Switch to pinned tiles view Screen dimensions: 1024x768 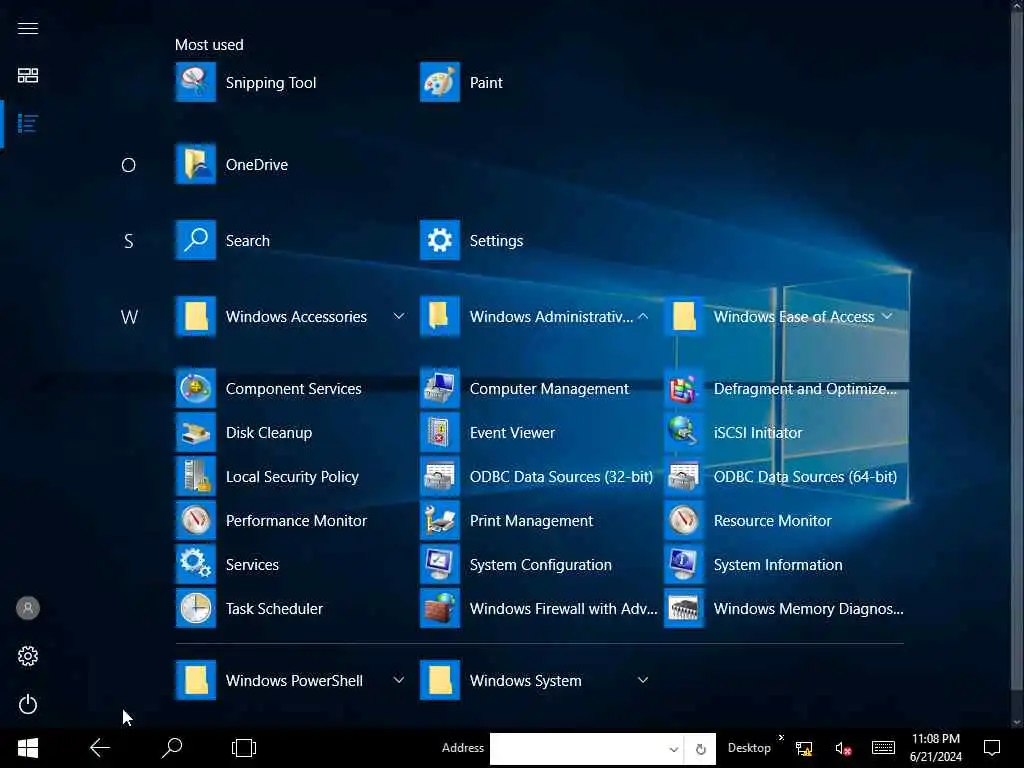click(x=27, y=75)
